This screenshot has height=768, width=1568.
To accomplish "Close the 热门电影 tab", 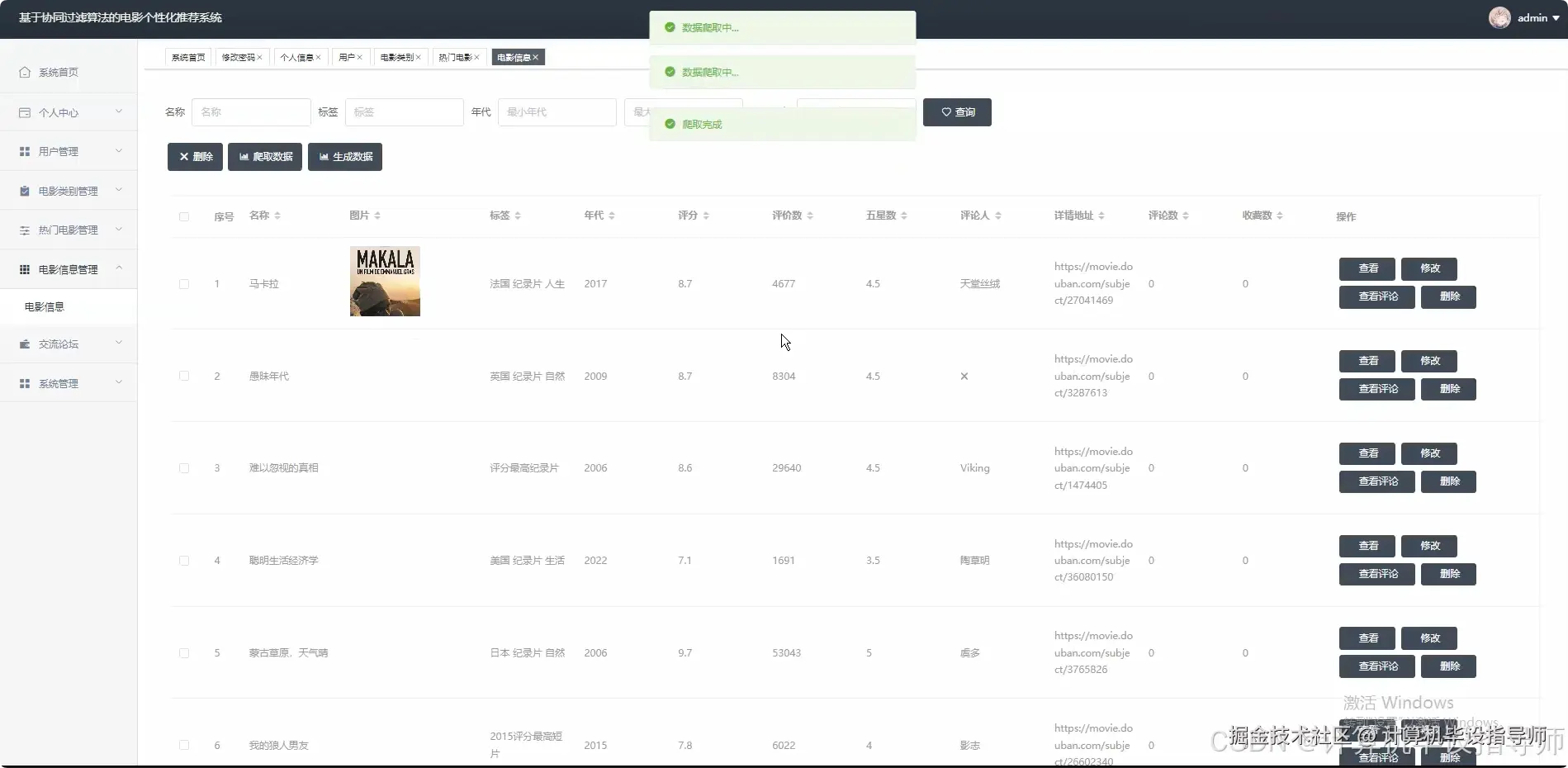I will pyautogui.click(x=476, y=58).
